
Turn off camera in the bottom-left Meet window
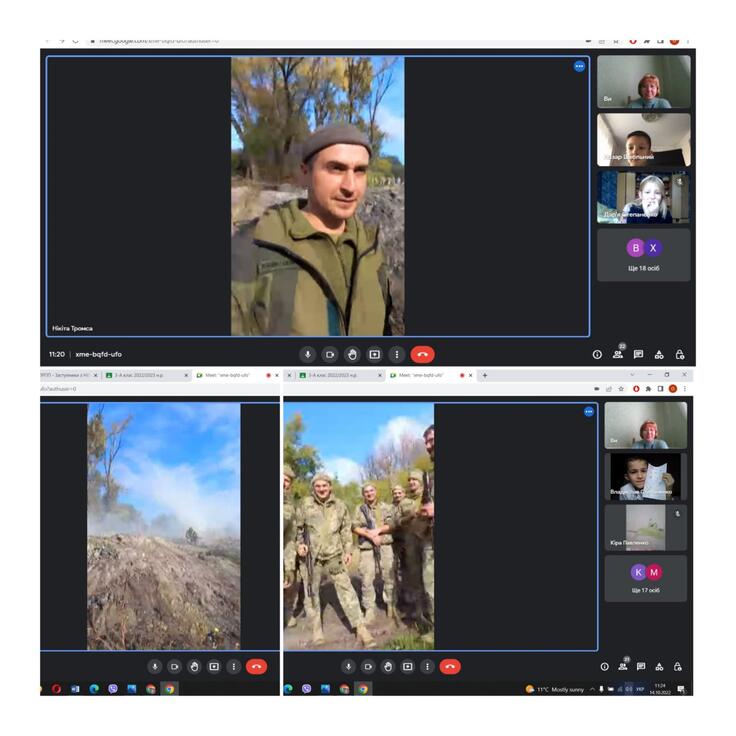click(175, 667)
